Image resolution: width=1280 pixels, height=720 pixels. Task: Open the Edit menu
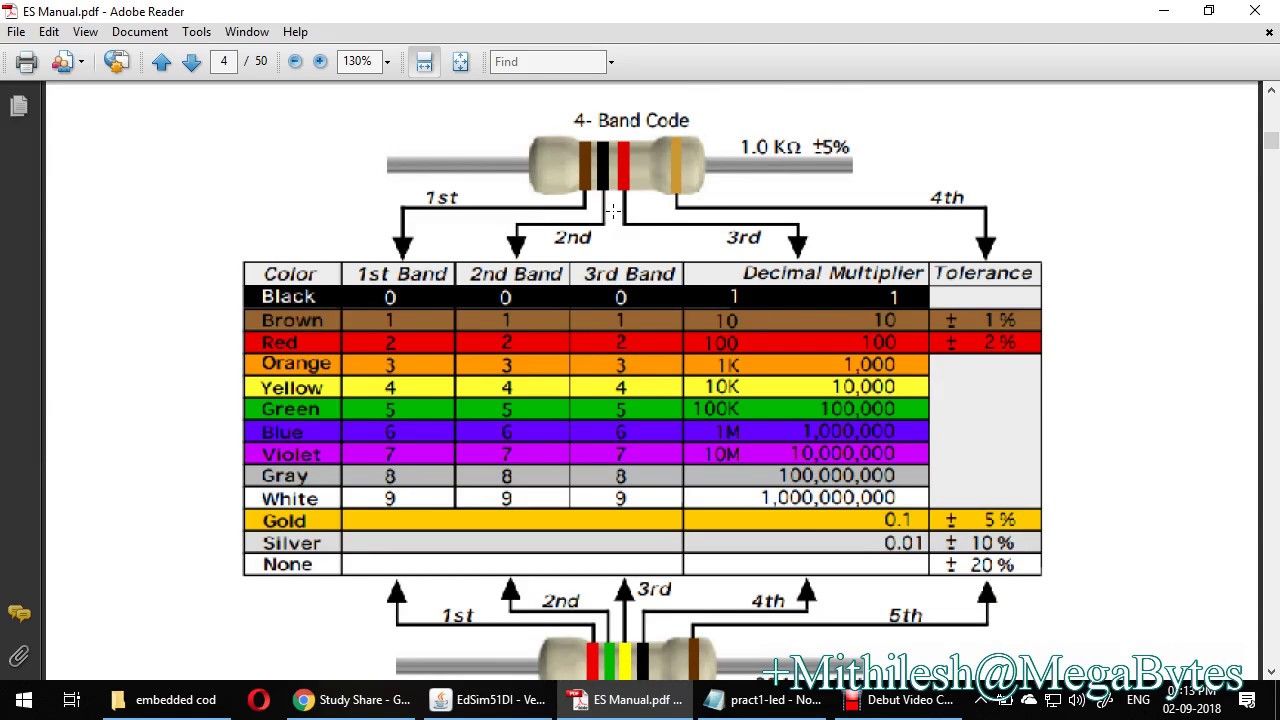click(49, 32)
